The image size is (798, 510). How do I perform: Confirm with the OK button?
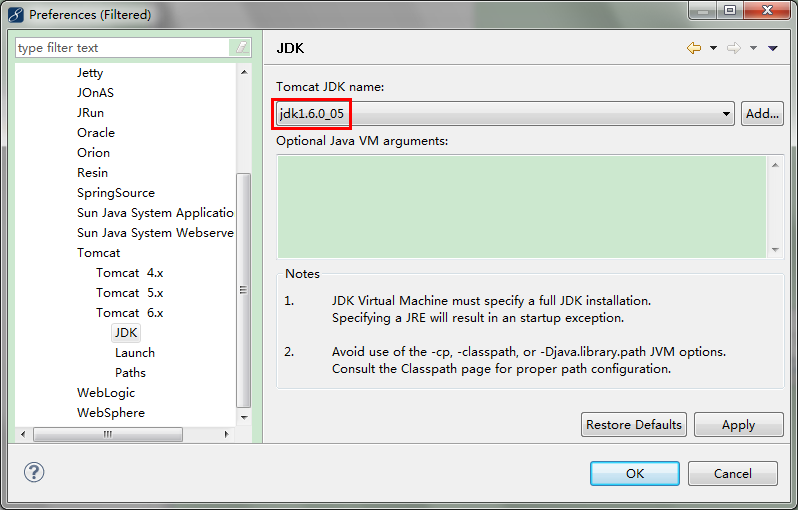tap(635, 473)
